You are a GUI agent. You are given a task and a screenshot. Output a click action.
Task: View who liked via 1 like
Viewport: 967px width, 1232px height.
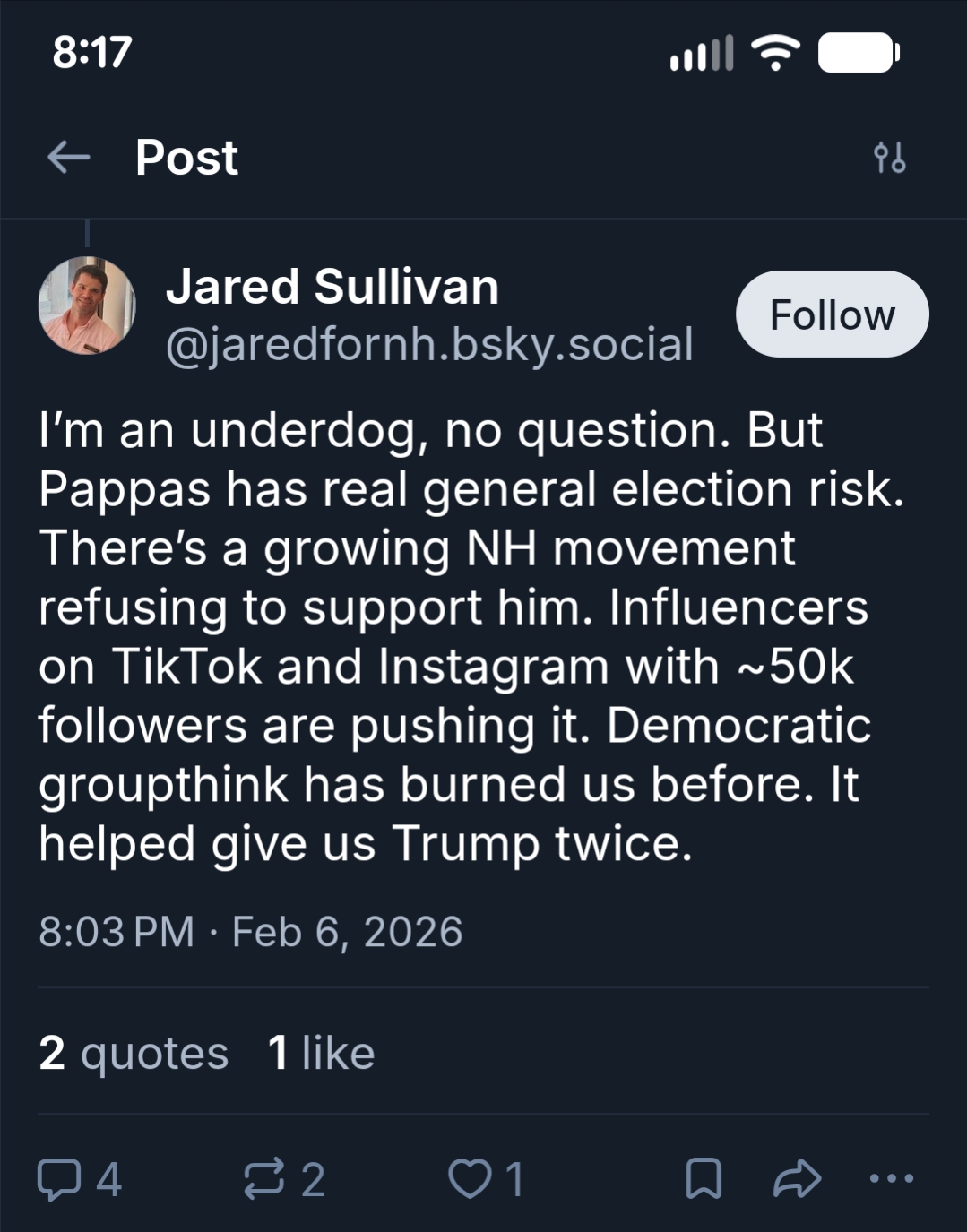[321, 1053]
